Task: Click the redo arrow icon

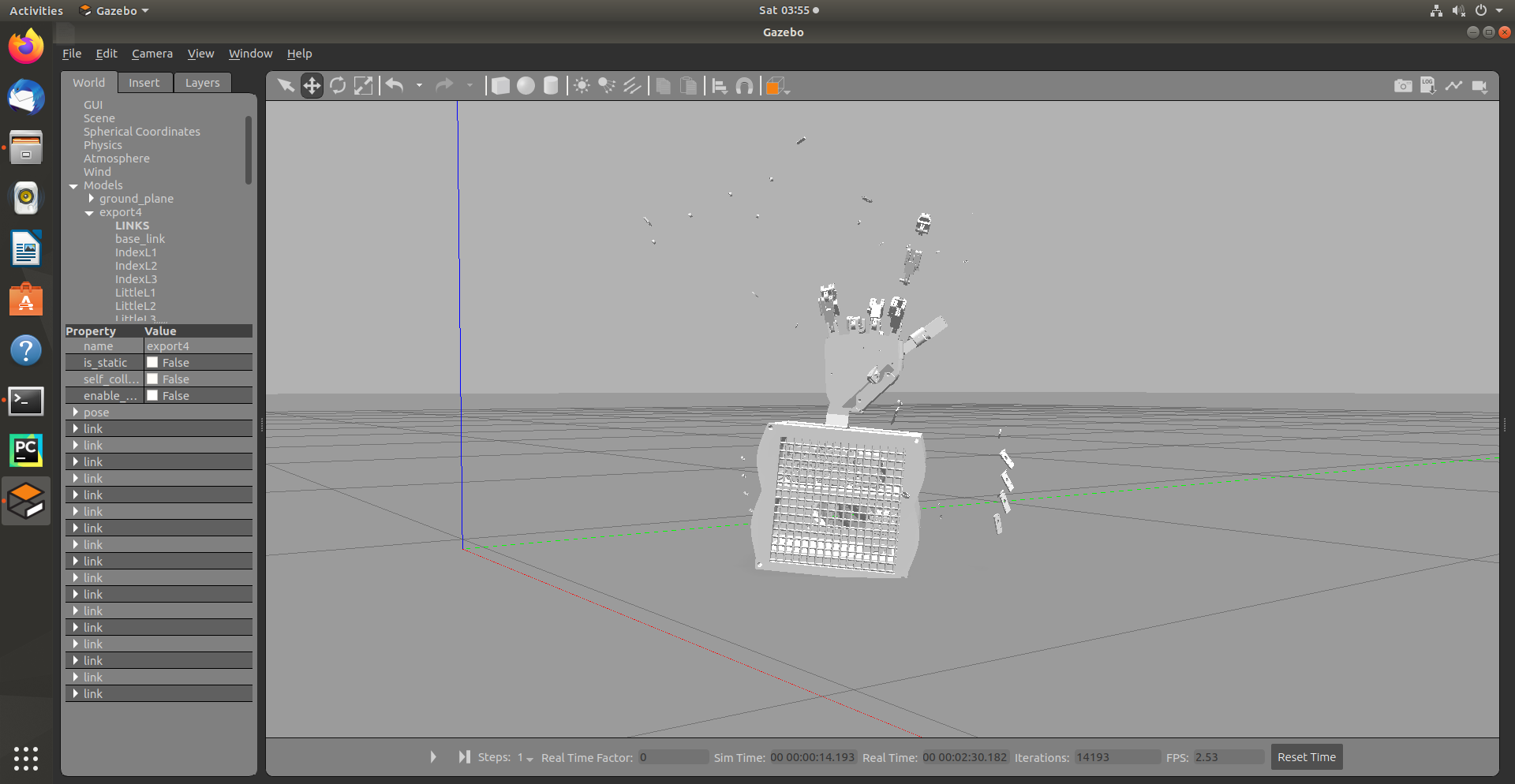Action: (x=444, y=85)
